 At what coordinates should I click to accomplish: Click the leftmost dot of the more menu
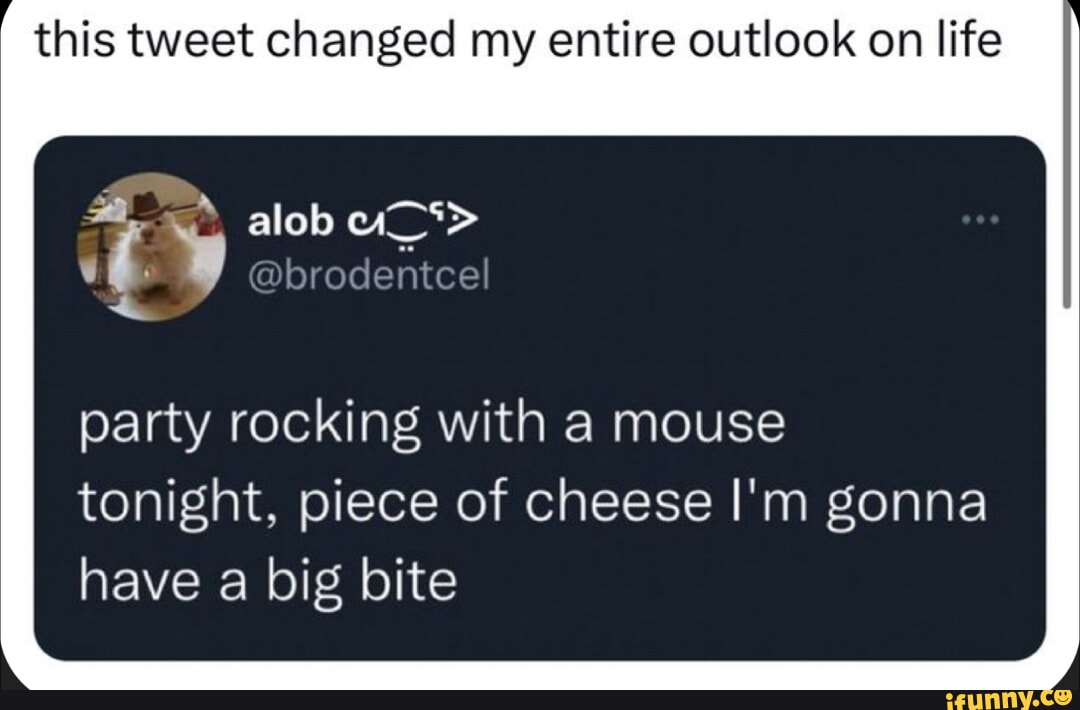point(967,218)
